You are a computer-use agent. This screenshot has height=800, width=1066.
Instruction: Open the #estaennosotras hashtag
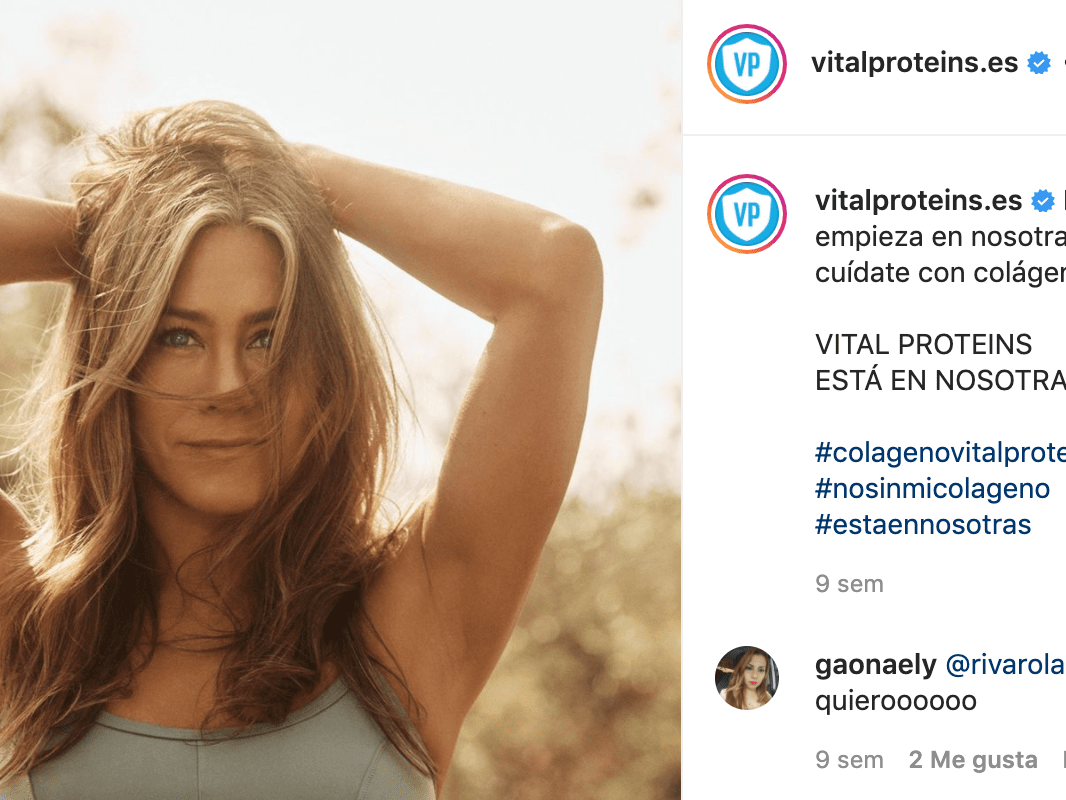click(923, 525)
